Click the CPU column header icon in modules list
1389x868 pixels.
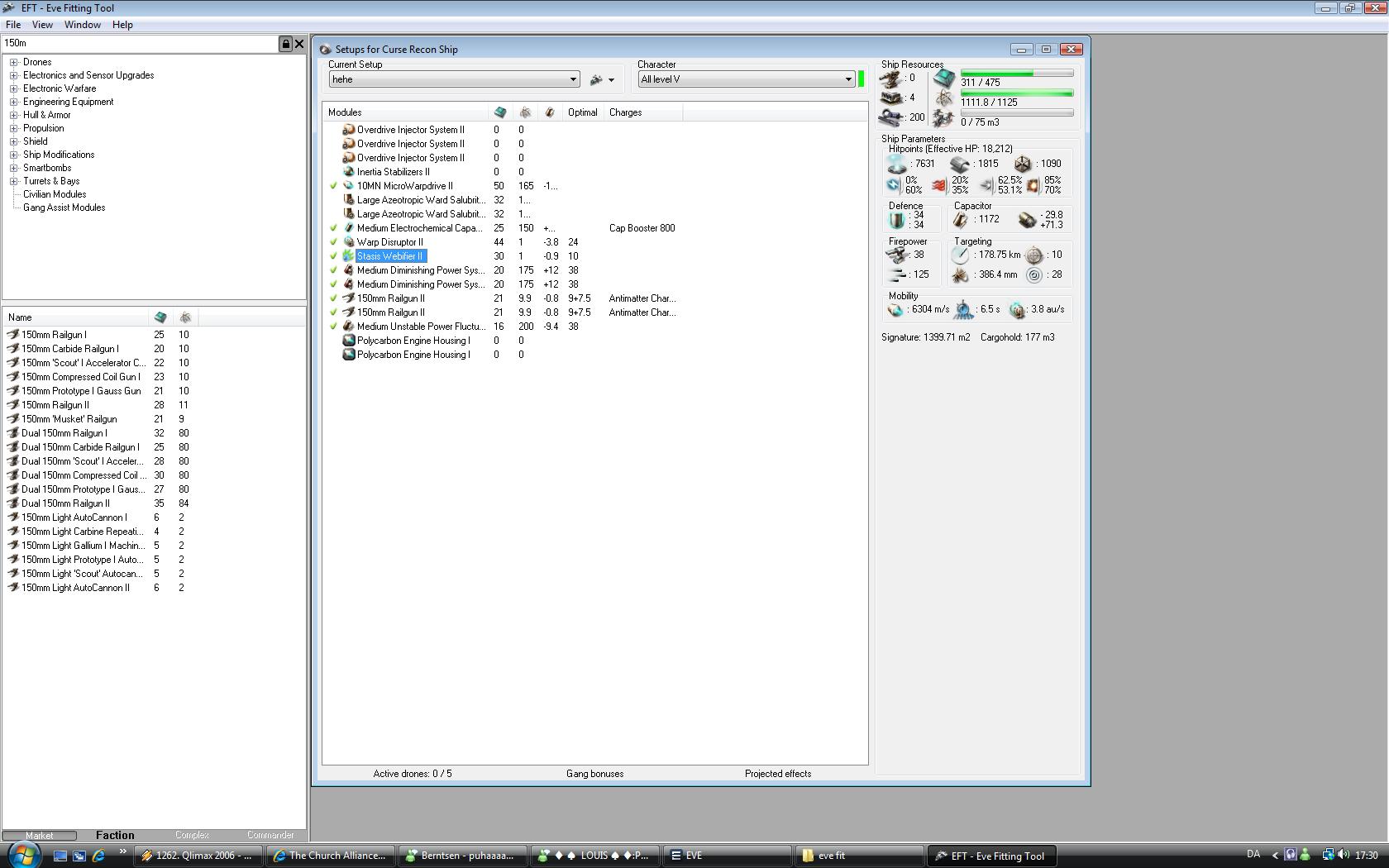(x=500, y=112)
